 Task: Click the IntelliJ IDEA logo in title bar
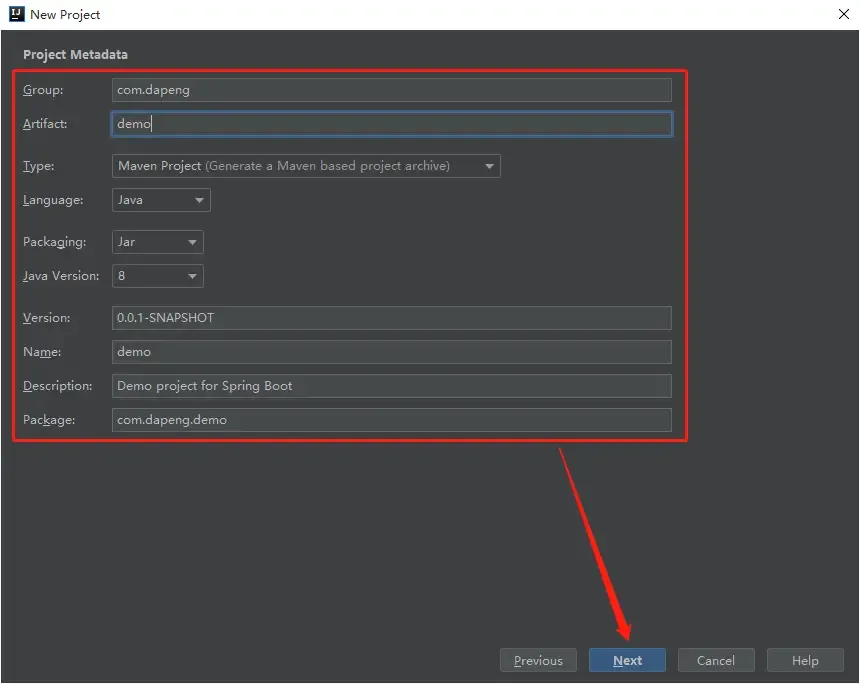(x=15, y=14)
